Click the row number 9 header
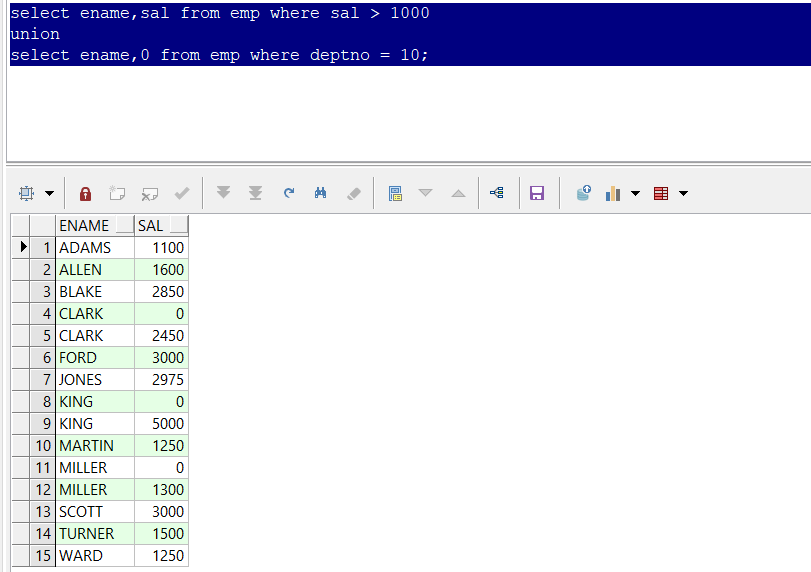The image size is (811, 572). pos(42,424)
